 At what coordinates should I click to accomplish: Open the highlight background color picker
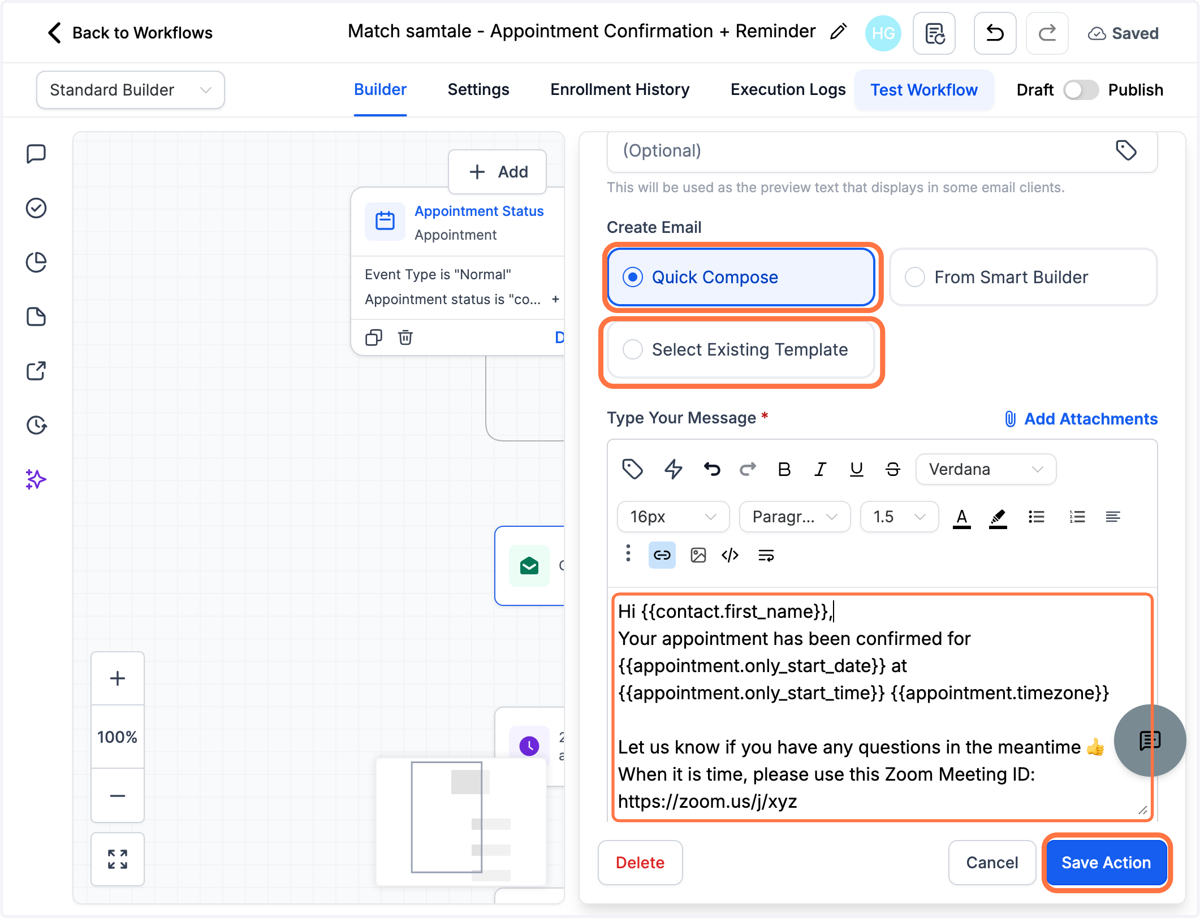(997, 517)
